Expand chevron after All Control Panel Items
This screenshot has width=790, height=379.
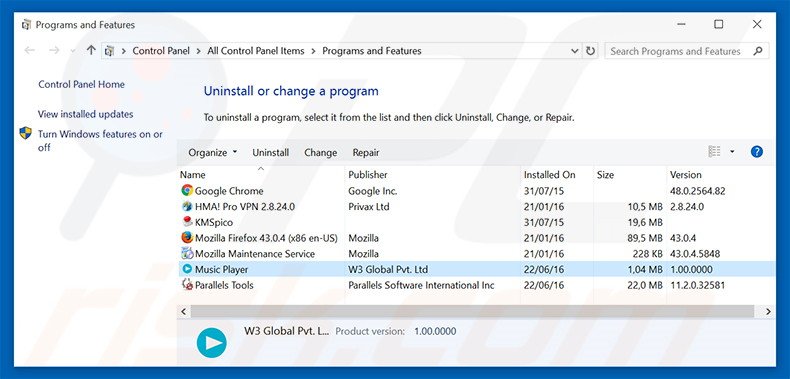(313, 51)
